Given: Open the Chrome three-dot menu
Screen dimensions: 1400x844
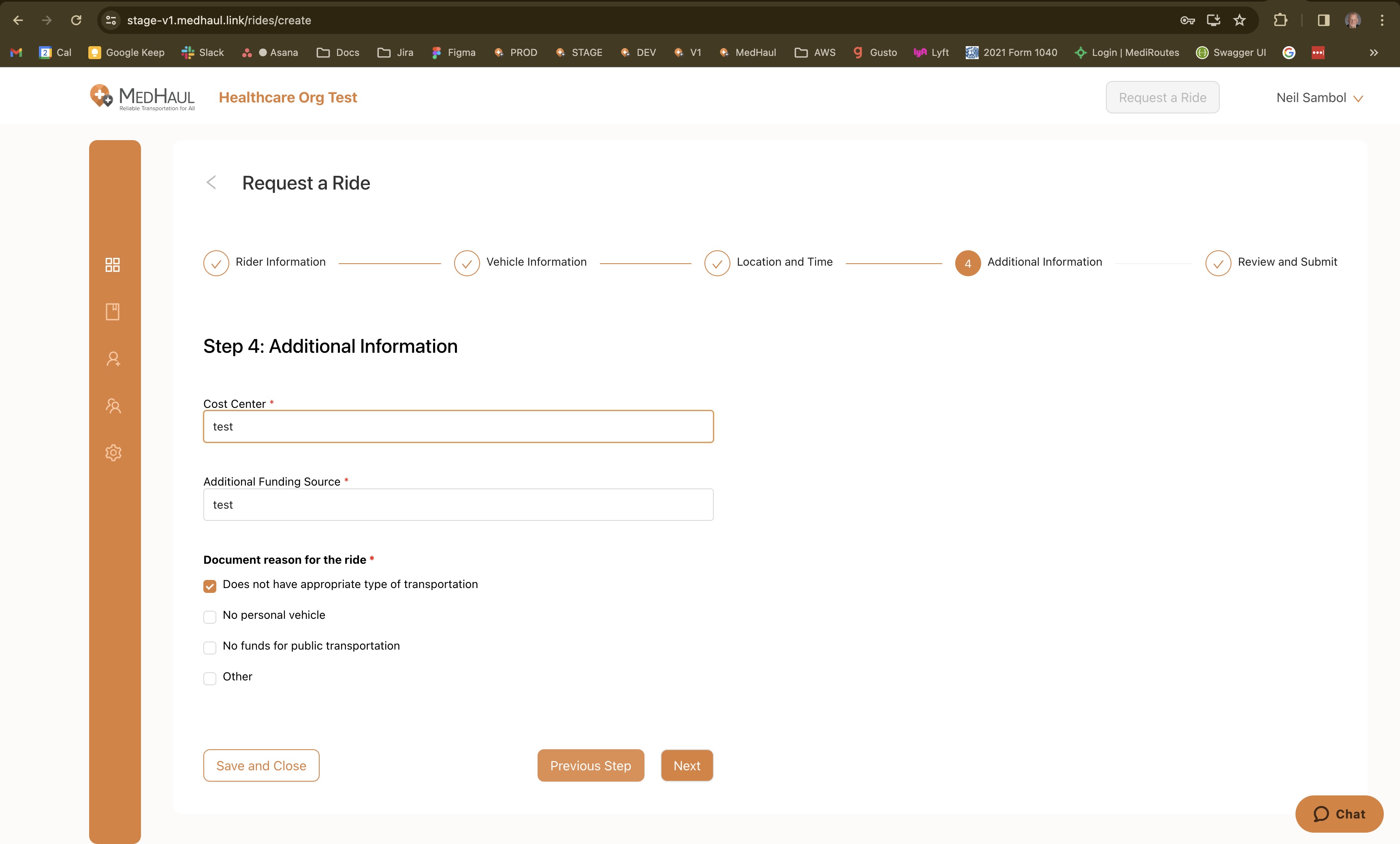Looking at the screenshot, I should click(1382, 20).
